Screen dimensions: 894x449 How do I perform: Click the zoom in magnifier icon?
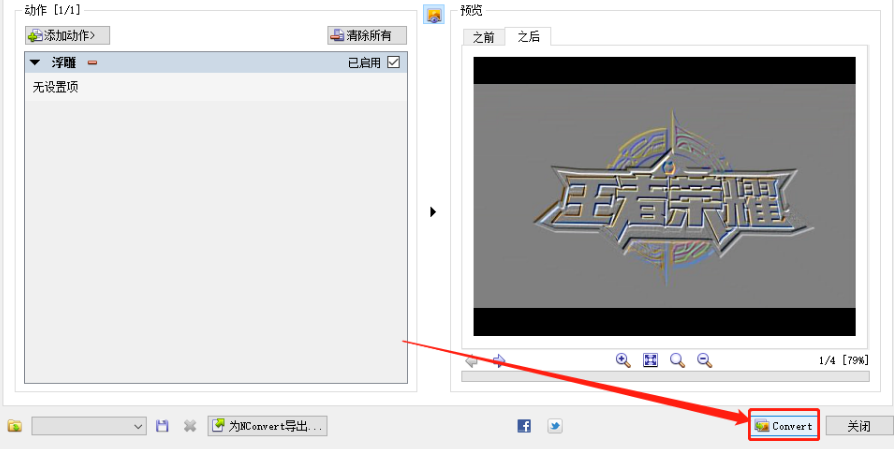[x=623, y=360]
